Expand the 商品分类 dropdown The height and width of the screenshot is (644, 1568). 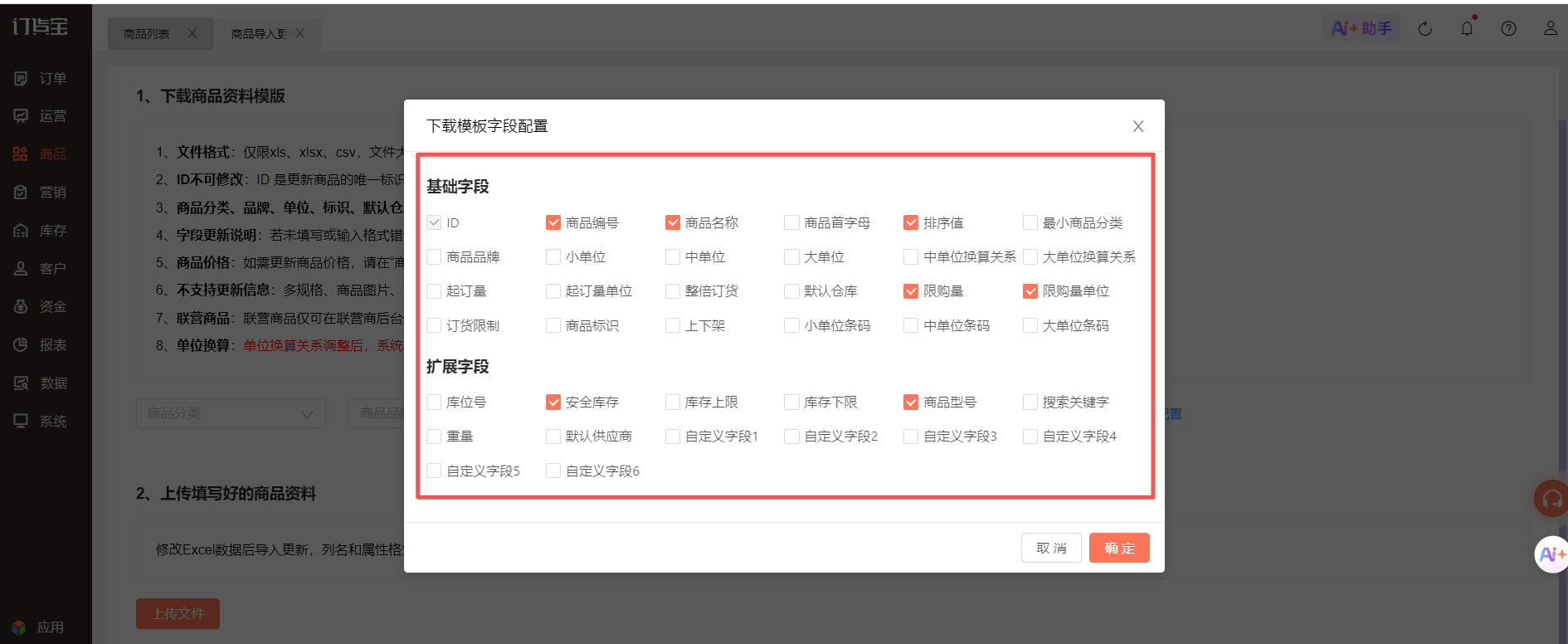231,413
